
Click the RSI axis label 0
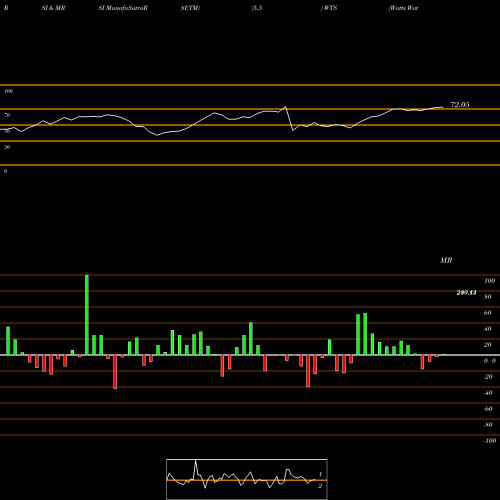5,171
